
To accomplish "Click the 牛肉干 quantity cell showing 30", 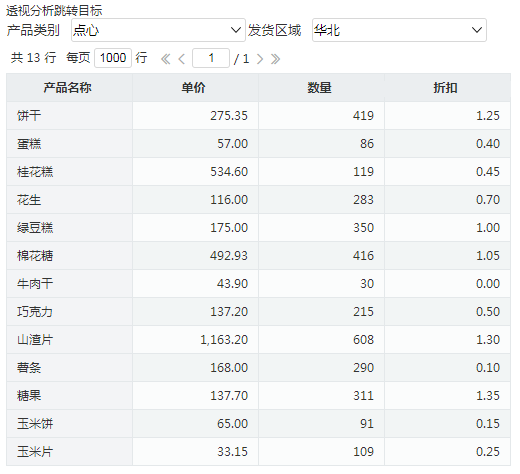I will pos(321,284).
